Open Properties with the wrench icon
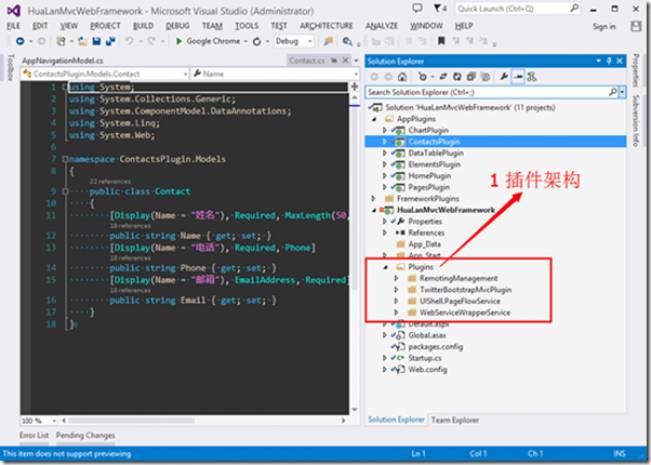 pyautogui.click(x=504, y=77)
